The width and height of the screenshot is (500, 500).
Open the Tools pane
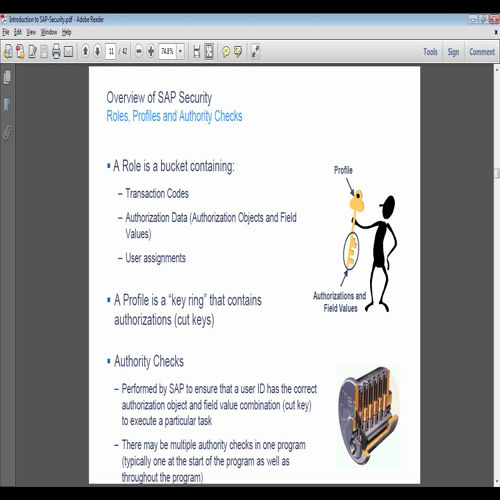pyautogui.click(x=430, y=52)
